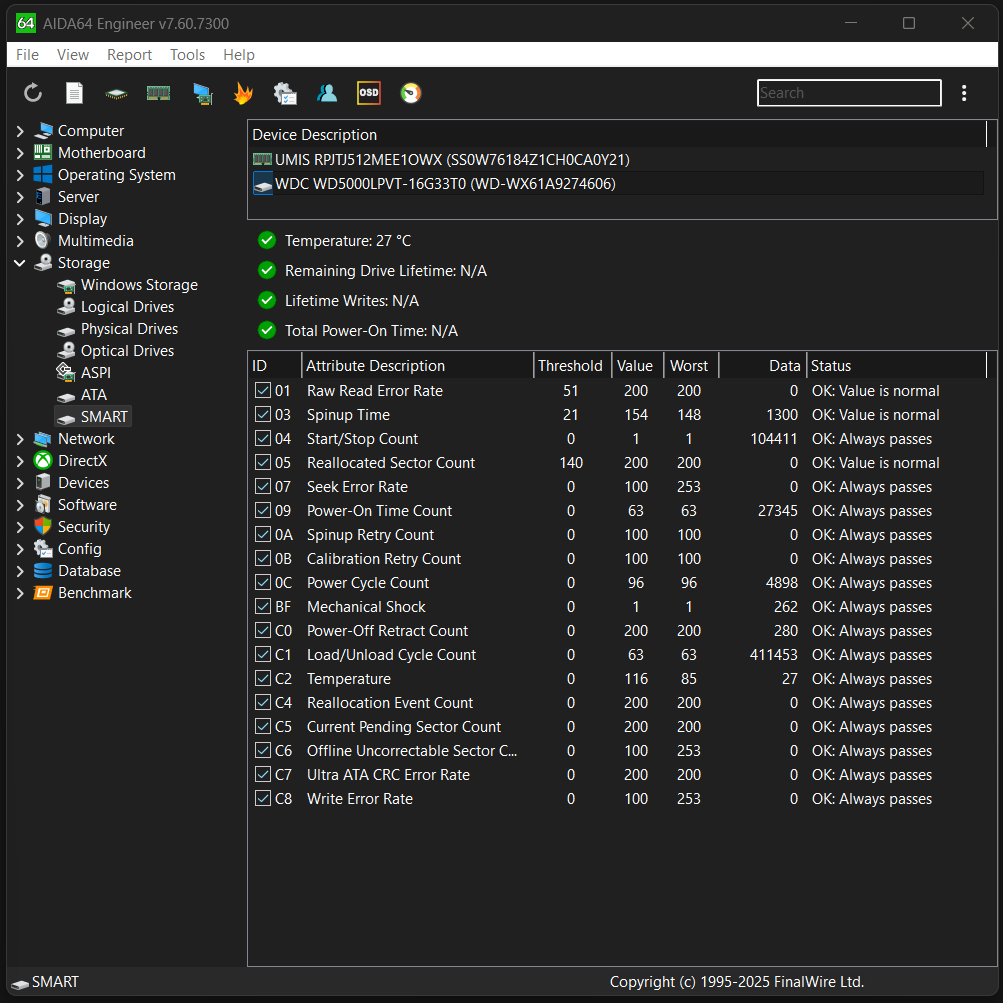Open the memory module benchmark icon
The image size is (1003, 1003).
pyautogui.click(x=158, y=93)
